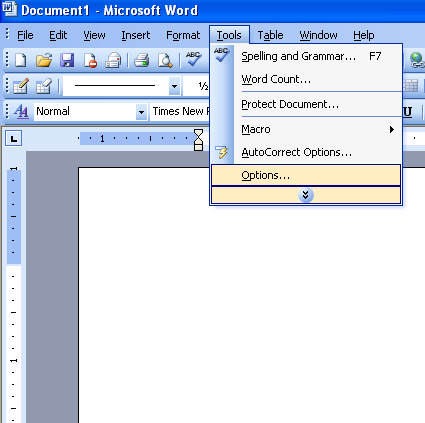Open the Window menu
This screenshot has height=423, width=425.
(318, 35)
